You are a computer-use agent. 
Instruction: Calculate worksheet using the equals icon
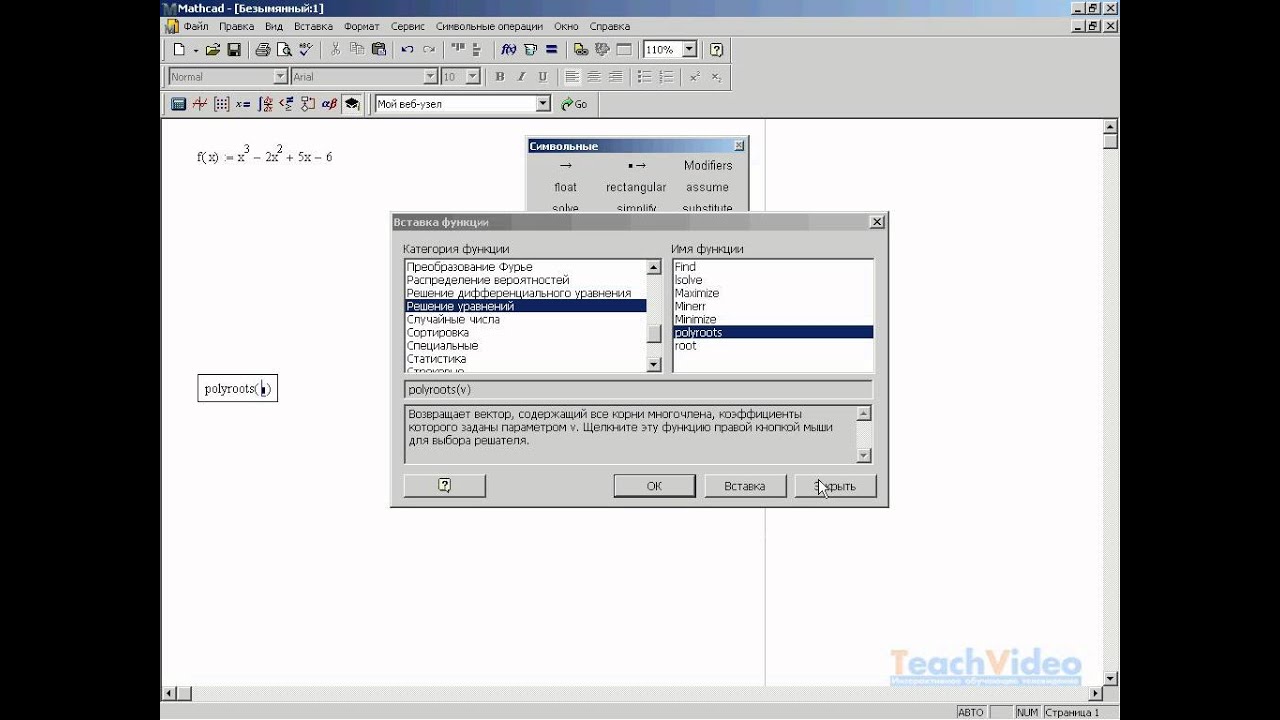coord(551,49)
